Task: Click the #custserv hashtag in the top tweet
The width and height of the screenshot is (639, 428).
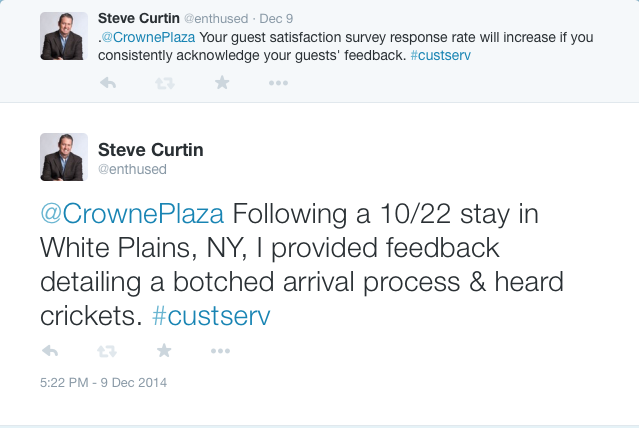Action: click(440, 55)
